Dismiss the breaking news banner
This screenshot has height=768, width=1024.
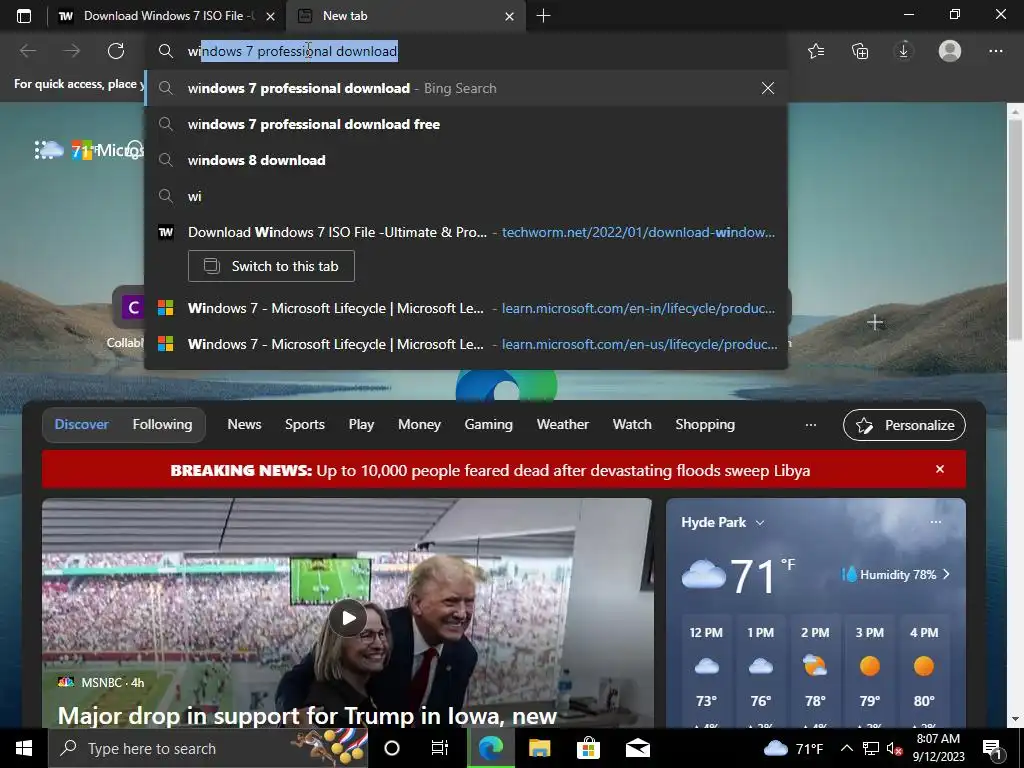click(940, 469)
